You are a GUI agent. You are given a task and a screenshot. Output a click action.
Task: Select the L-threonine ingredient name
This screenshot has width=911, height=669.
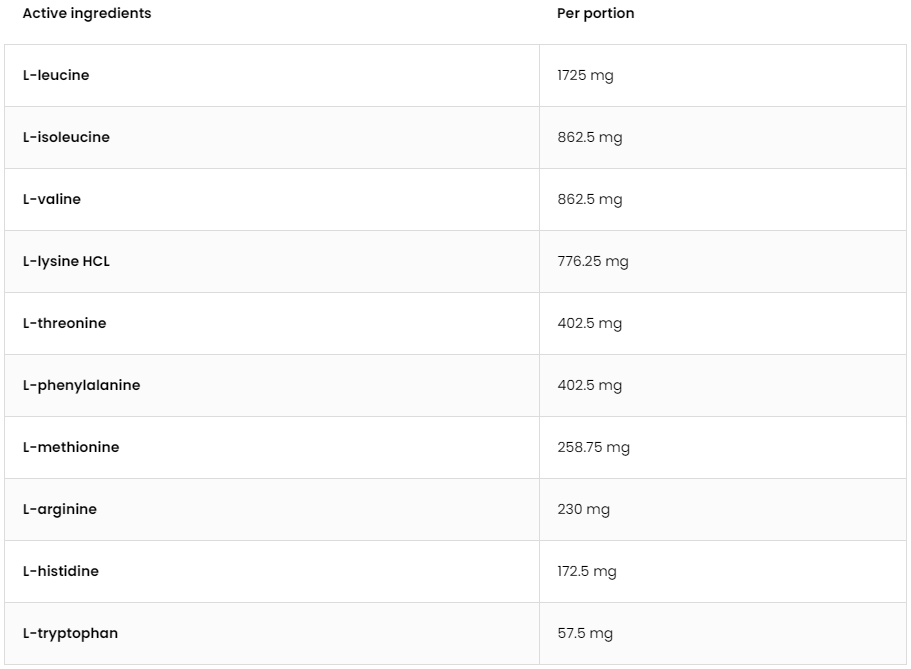pyautogui.click(x=64, y=324)
